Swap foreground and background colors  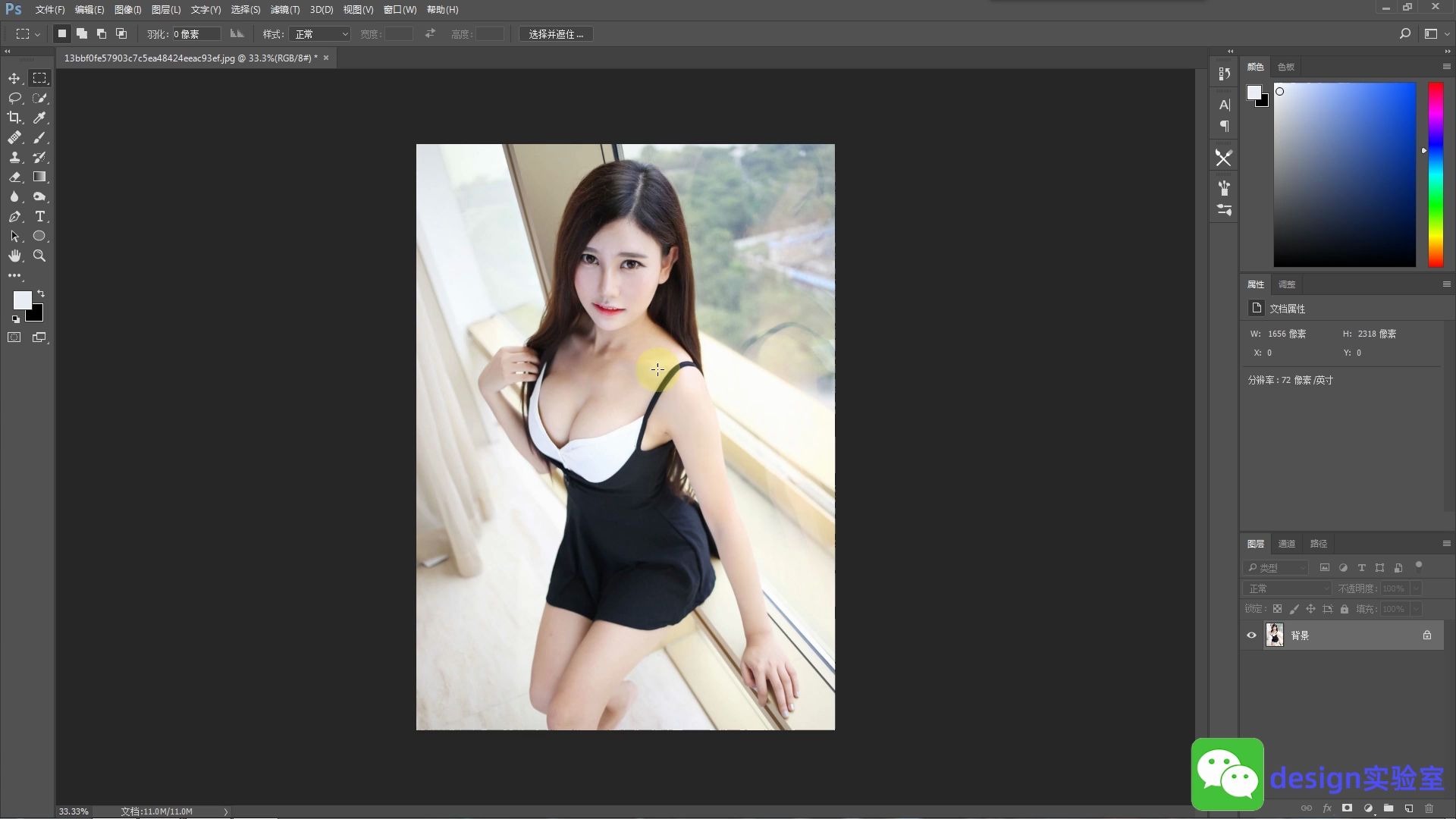point(41,293)
